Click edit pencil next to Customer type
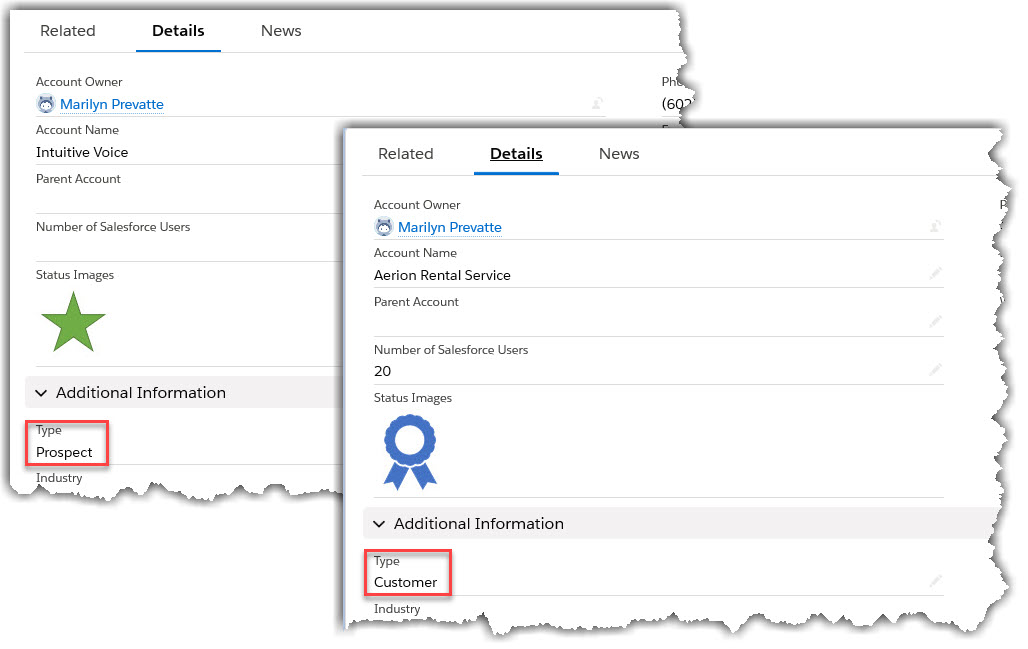The image size is (1028, 649). coord(935,581)
